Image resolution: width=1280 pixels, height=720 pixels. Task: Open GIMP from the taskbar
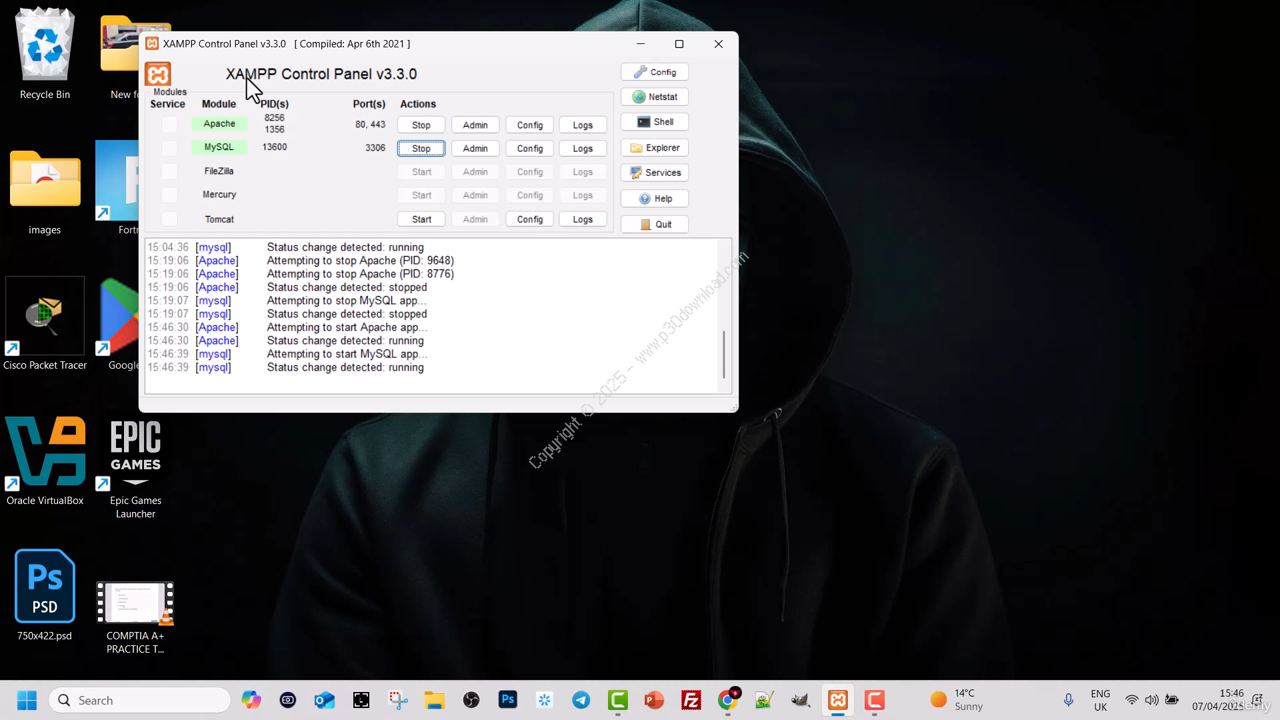[x=801, y=700]
